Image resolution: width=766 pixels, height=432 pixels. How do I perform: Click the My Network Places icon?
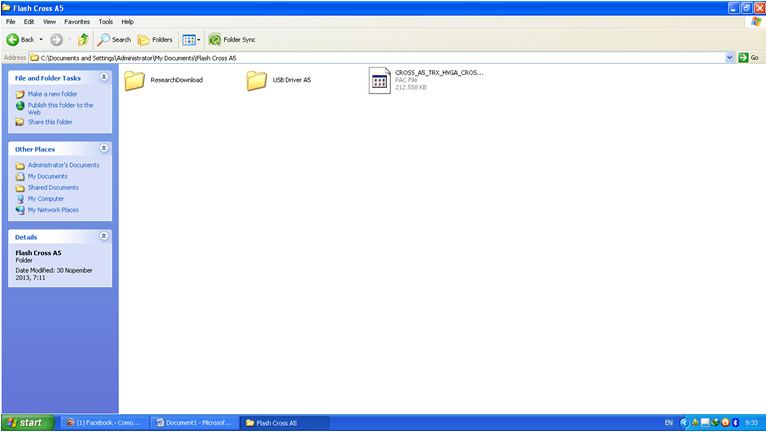(x=20, y=210)
